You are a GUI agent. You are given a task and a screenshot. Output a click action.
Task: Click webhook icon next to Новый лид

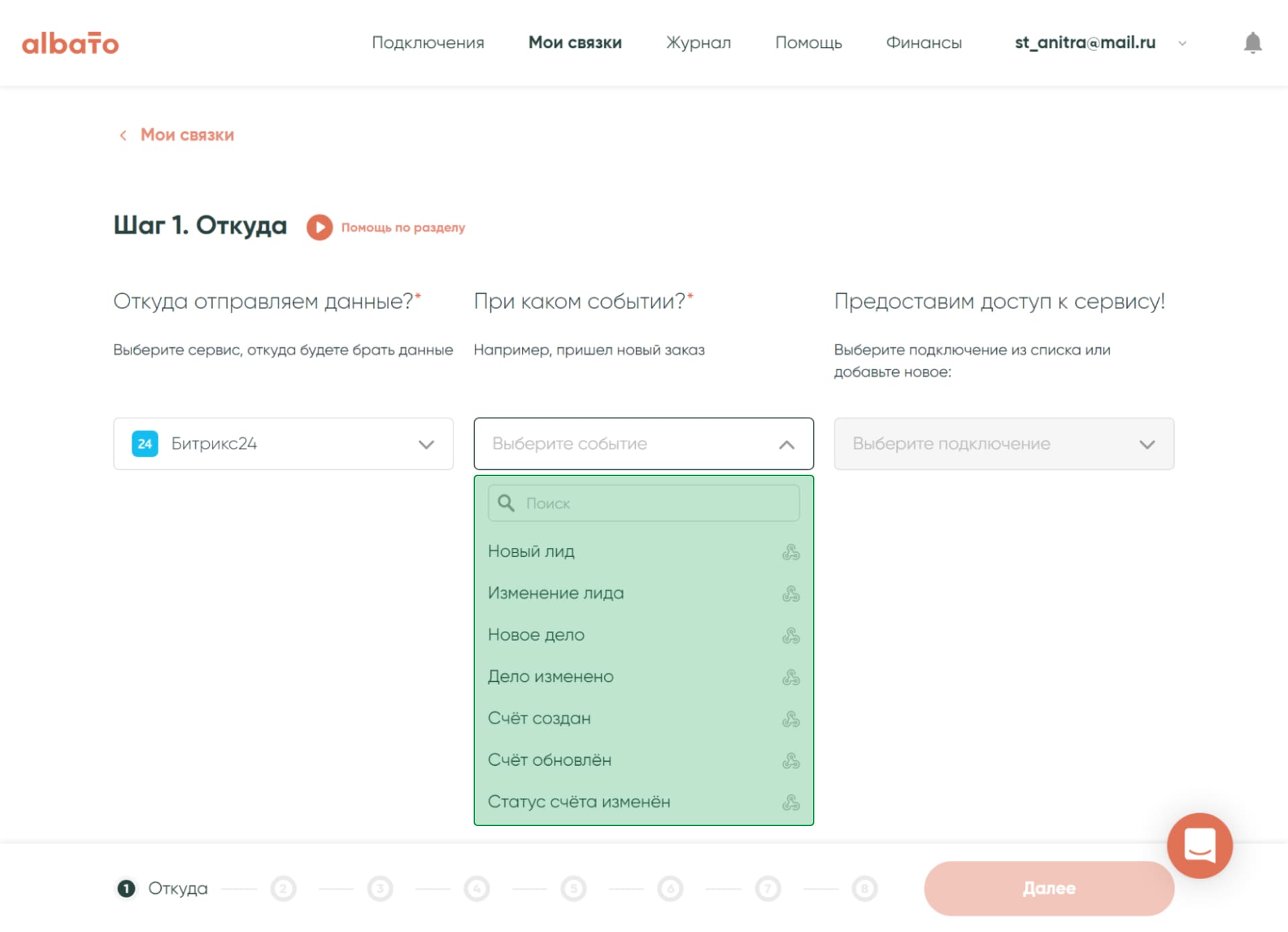tap(791, 552)
